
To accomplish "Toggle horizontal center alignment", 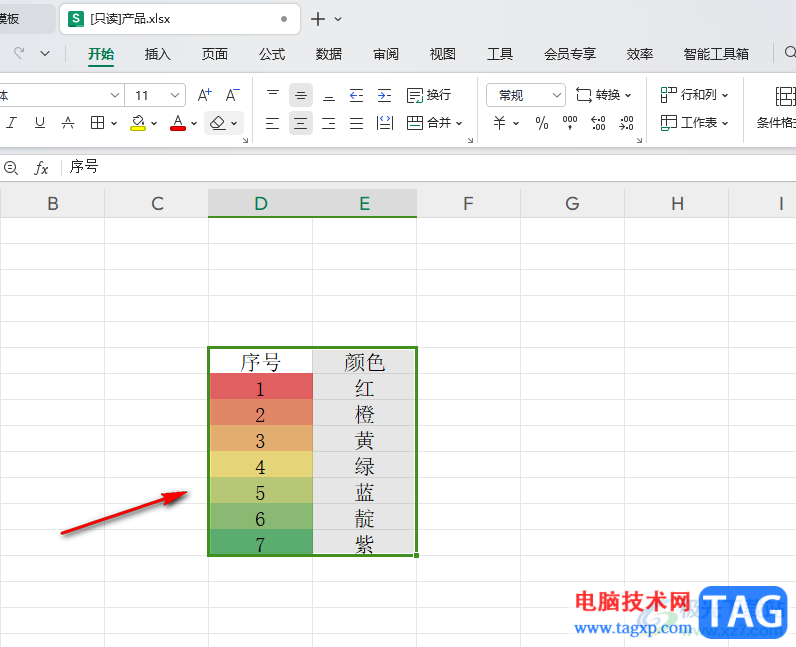I will click(301, 123).
